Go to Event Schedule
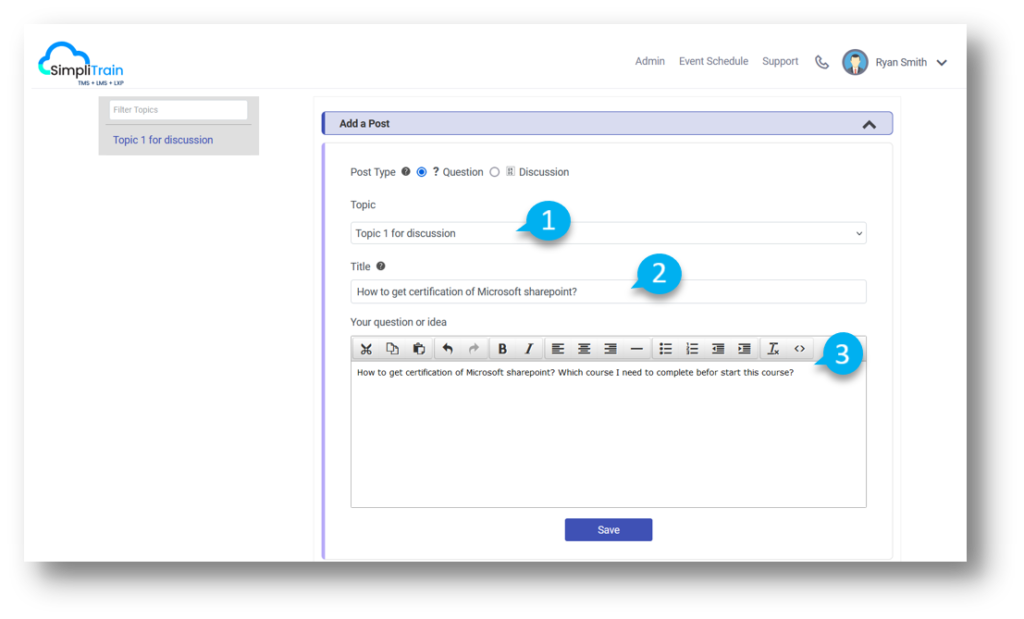The height and width of the screenshot is (619, 1024). [713, 61]
